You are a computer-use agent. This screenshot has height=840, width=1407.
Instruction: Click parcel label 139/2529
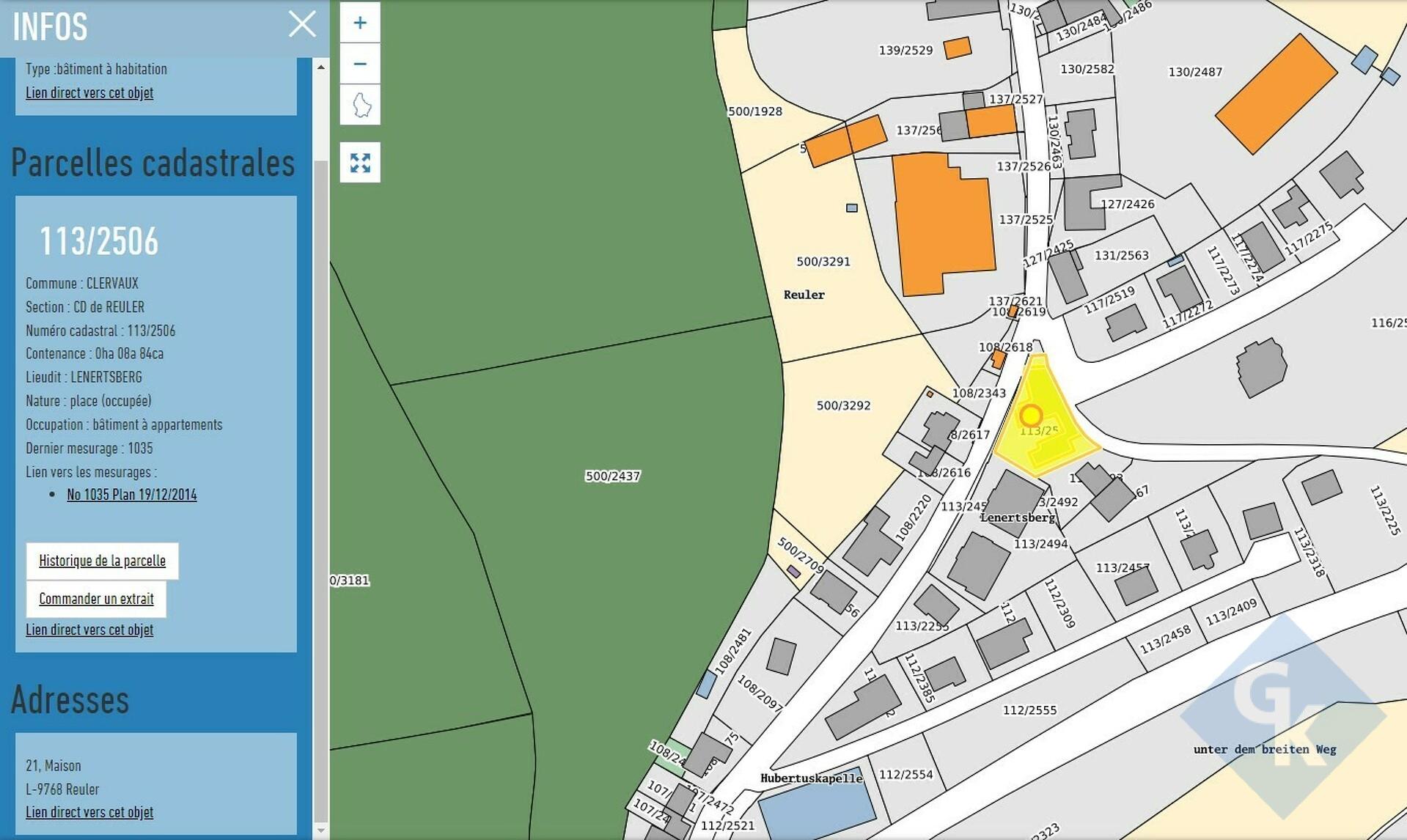coord(905,51)
